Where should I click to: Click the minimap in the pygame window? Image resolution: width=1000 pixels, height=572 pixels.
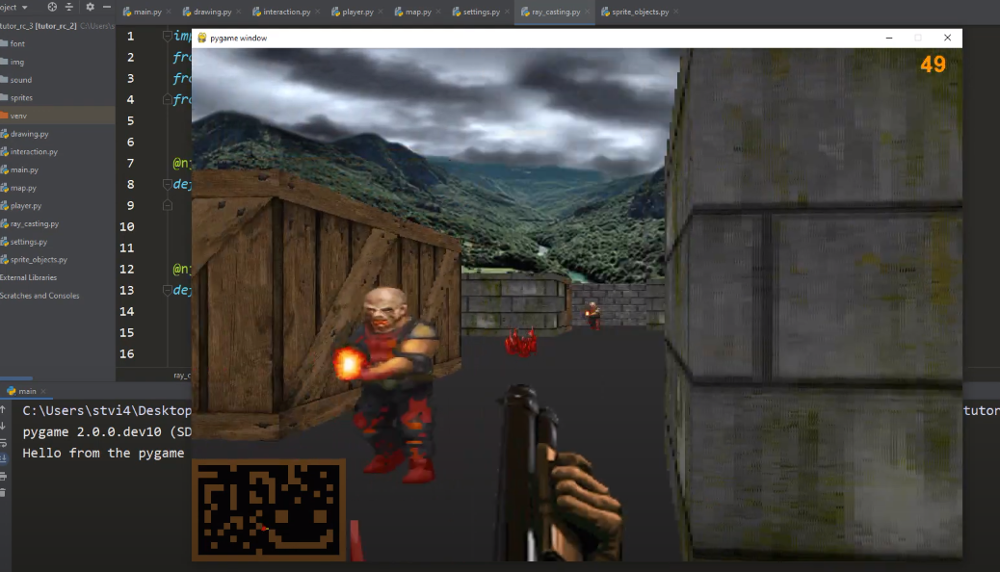click(269, 509)
